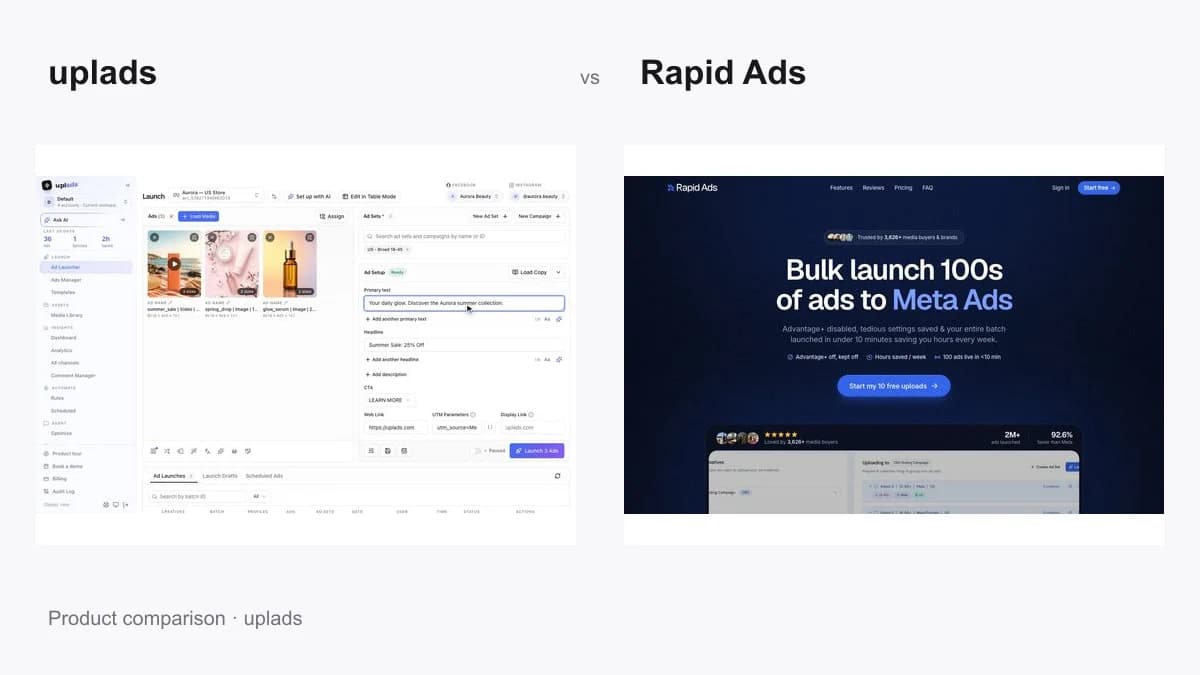Toggle the Paused switch

tap(479, 451)
